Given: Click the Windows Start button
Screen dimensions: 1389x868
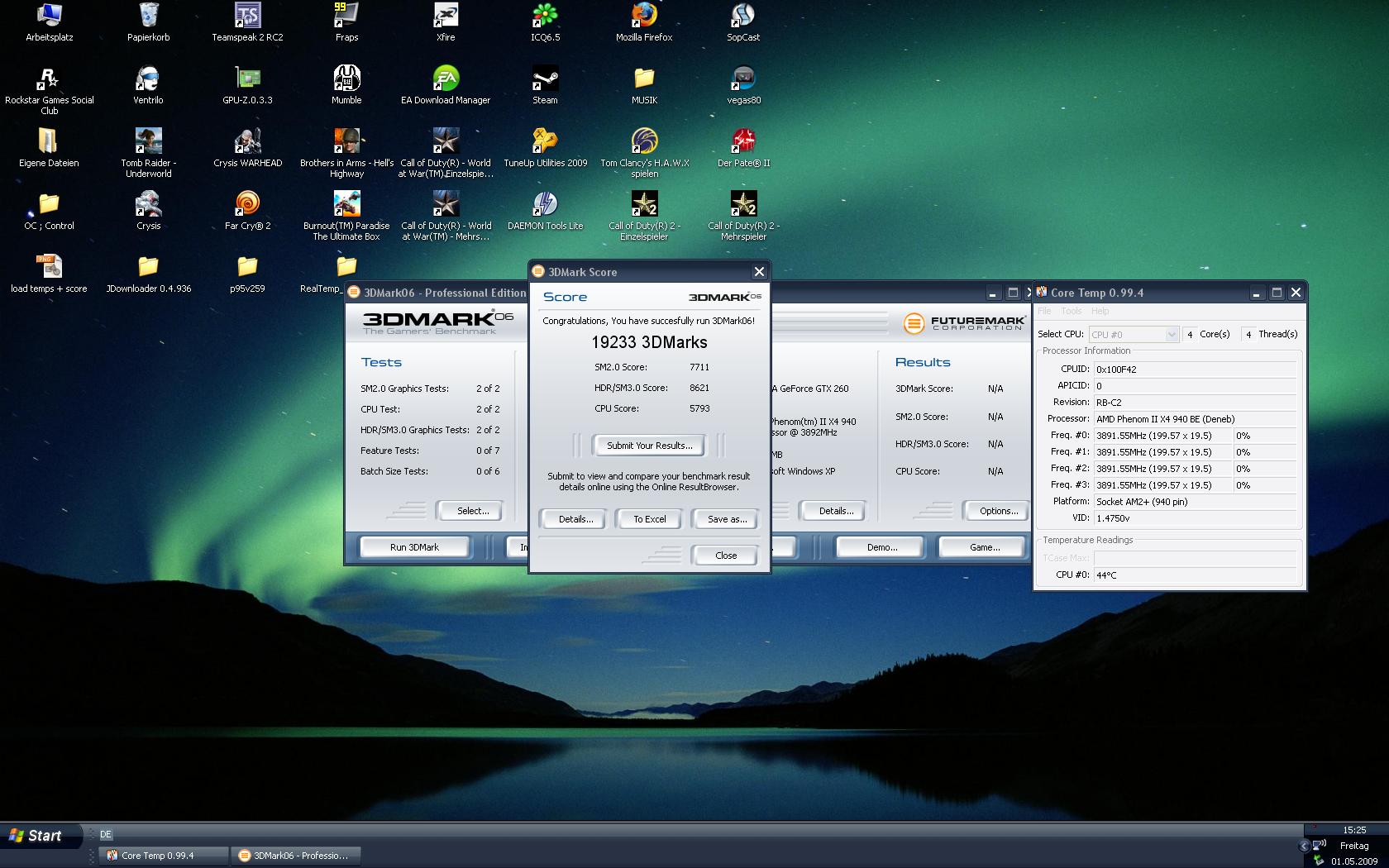Looking at the screenshot, I should tap(41, 836).
